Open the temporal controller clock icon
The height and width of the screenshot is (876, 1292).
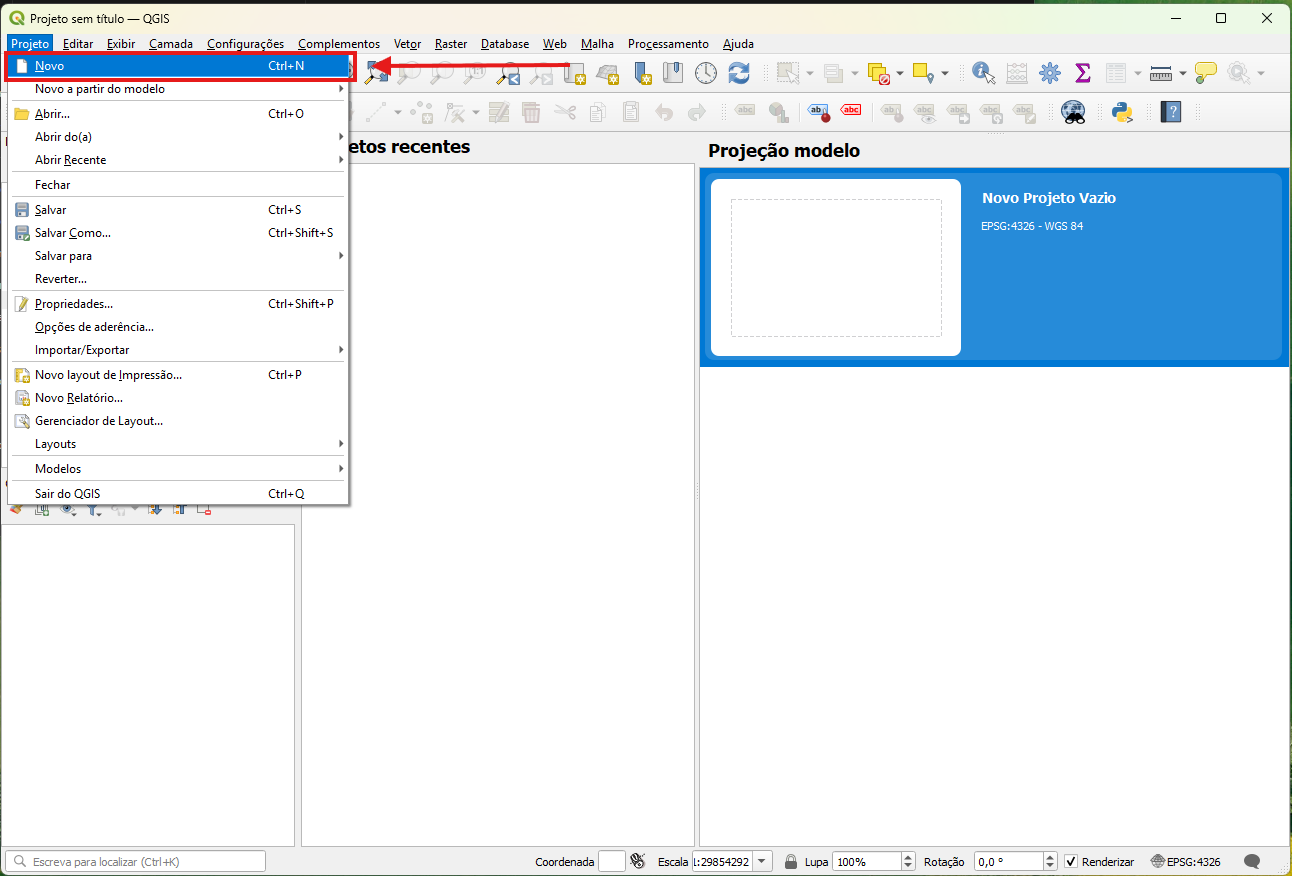click(706, 72)
